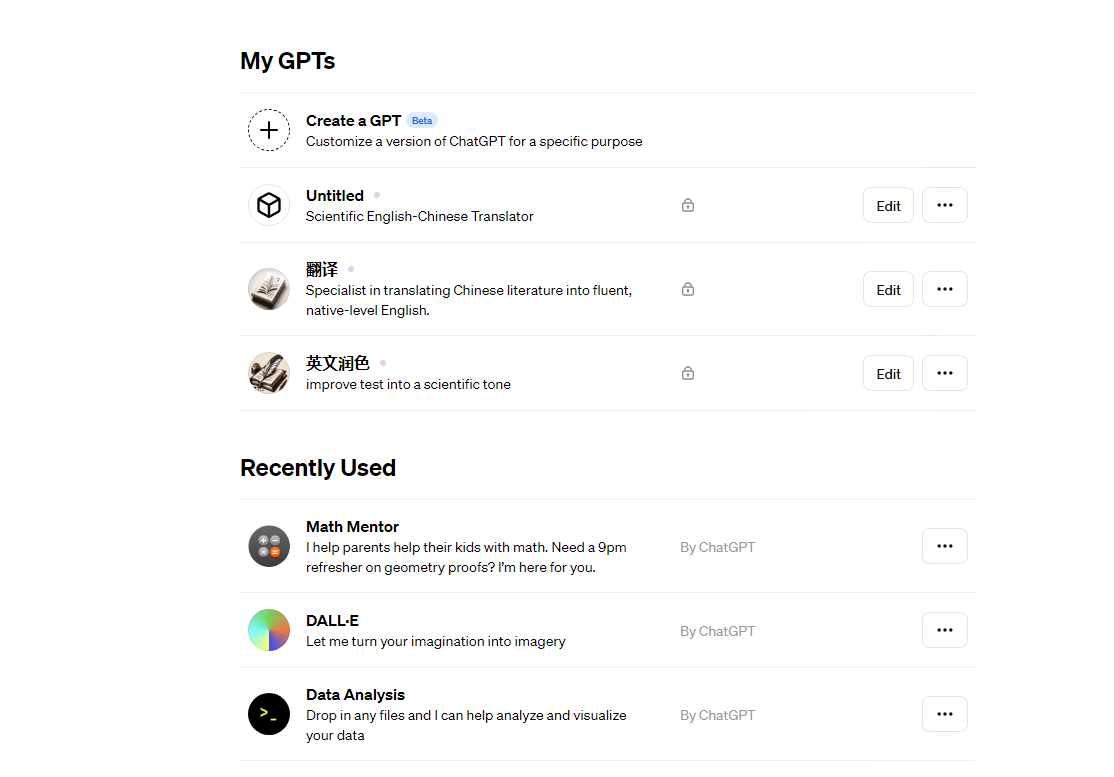The height and width of the screenshot is (777, 1114).
Task: Open the 翻译 GPT book avatar
Action: click(269, 289)
